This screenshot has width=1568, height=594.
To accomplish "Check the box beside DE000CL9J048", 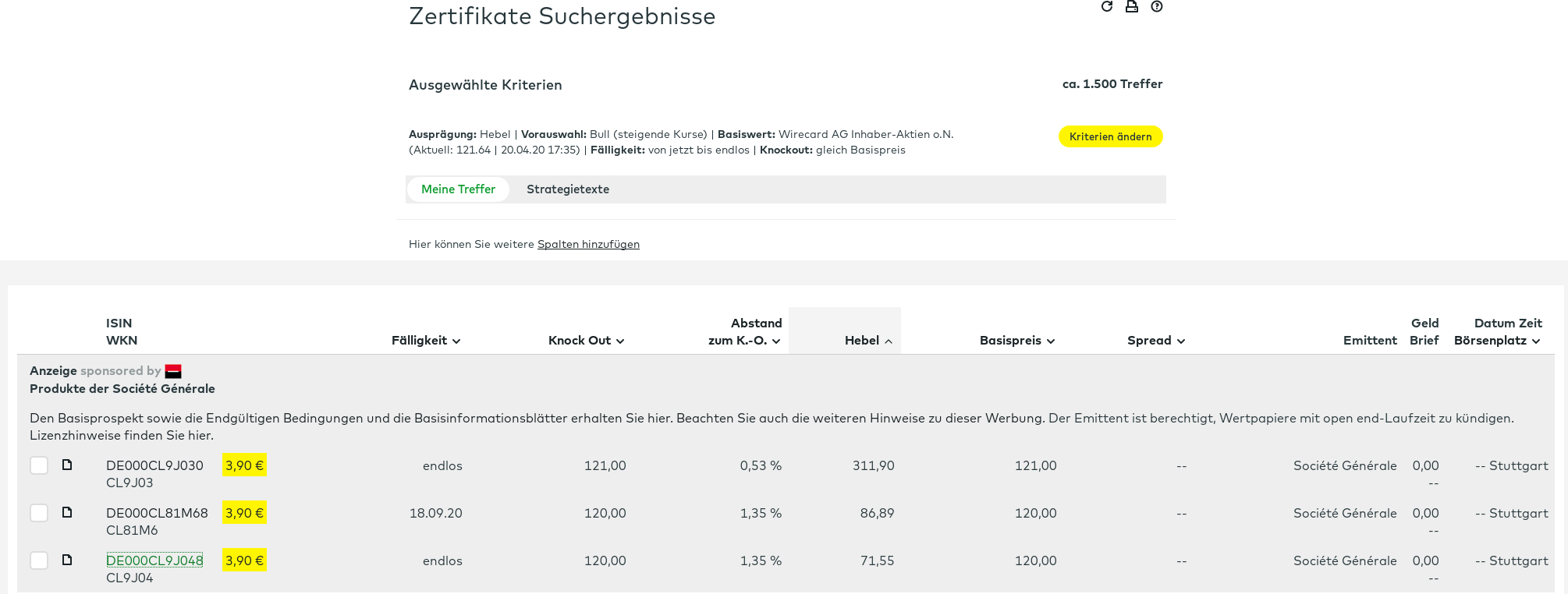I will [x=39, y=560].
